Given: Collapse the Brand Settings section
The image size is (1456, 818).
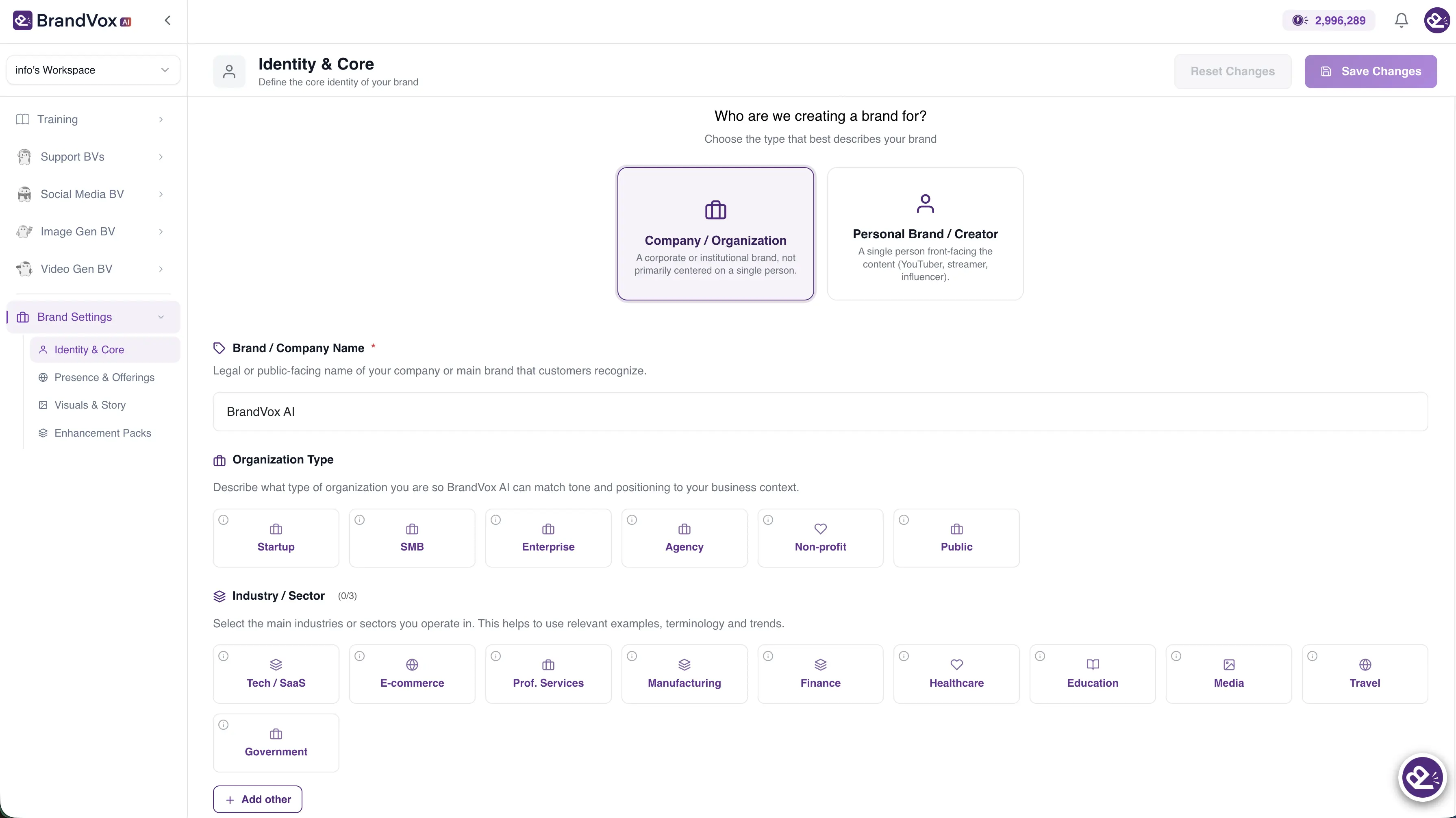Looking at the screenshot, I should point(93,317).
